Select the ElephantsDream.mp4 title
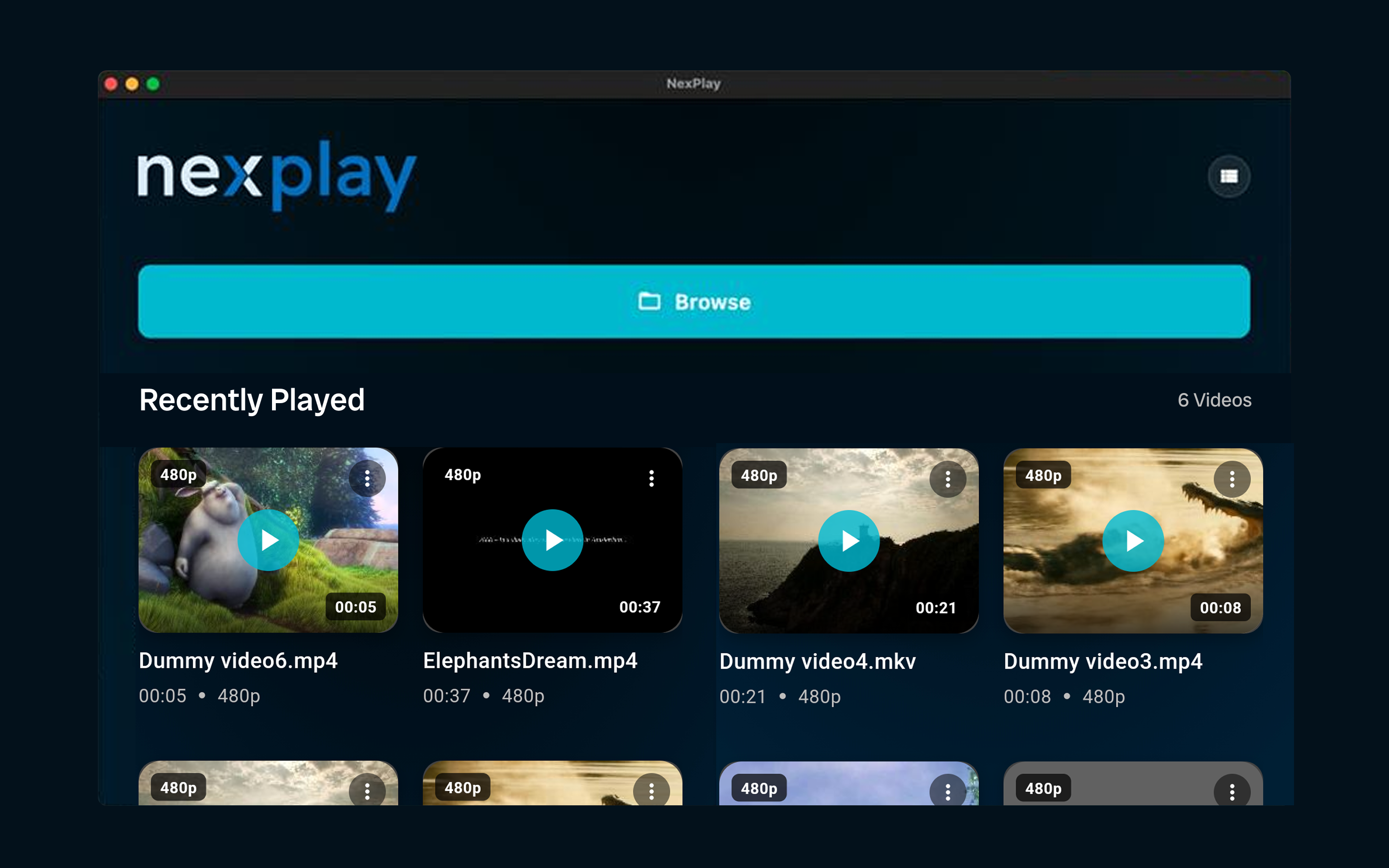The width and height of the screenshot is (1389, 868). coord(531,661)
